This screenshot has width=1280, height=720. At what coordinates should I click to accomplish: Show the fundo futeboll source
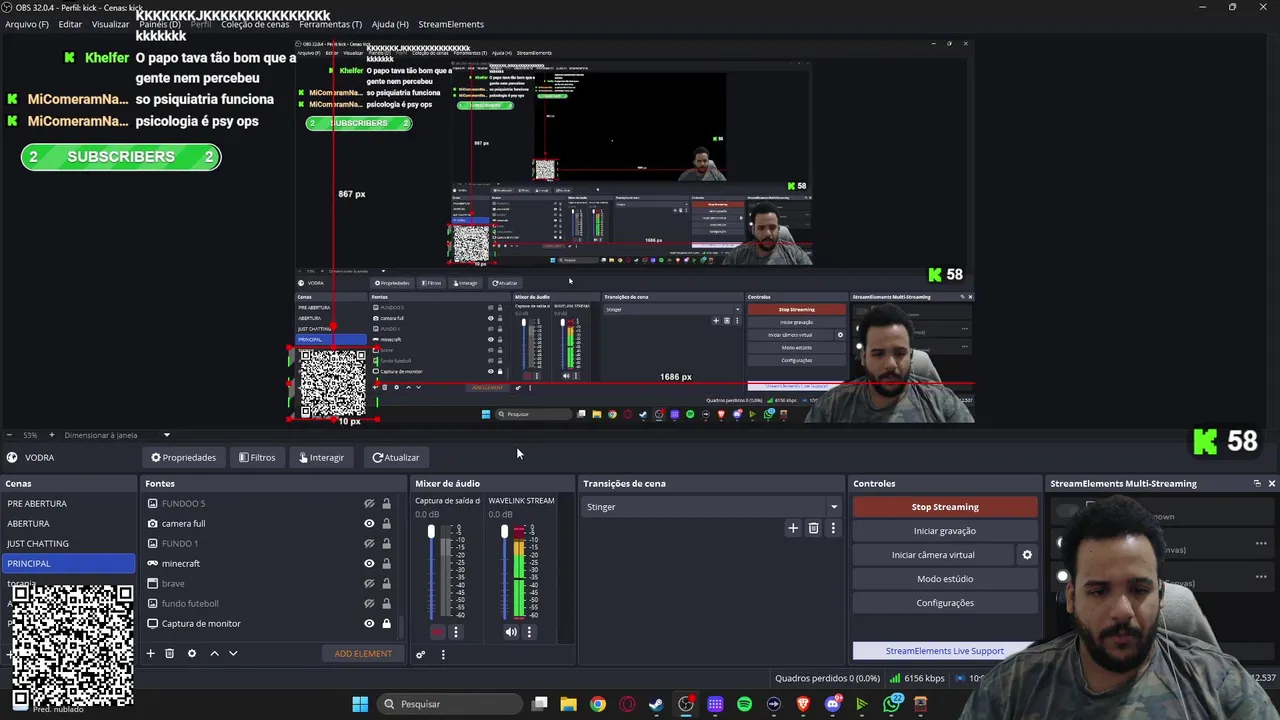[369, 604]
